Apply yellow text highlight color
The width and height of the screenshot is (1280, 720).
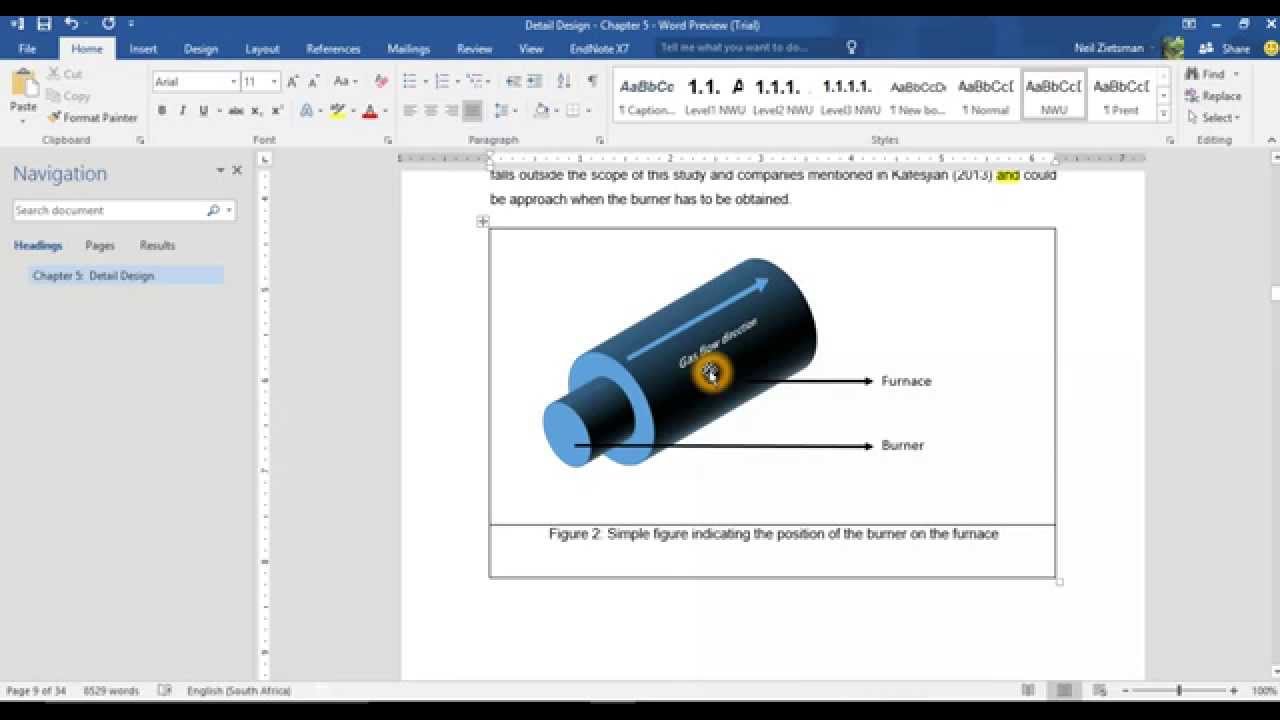[x=338, y=111]
